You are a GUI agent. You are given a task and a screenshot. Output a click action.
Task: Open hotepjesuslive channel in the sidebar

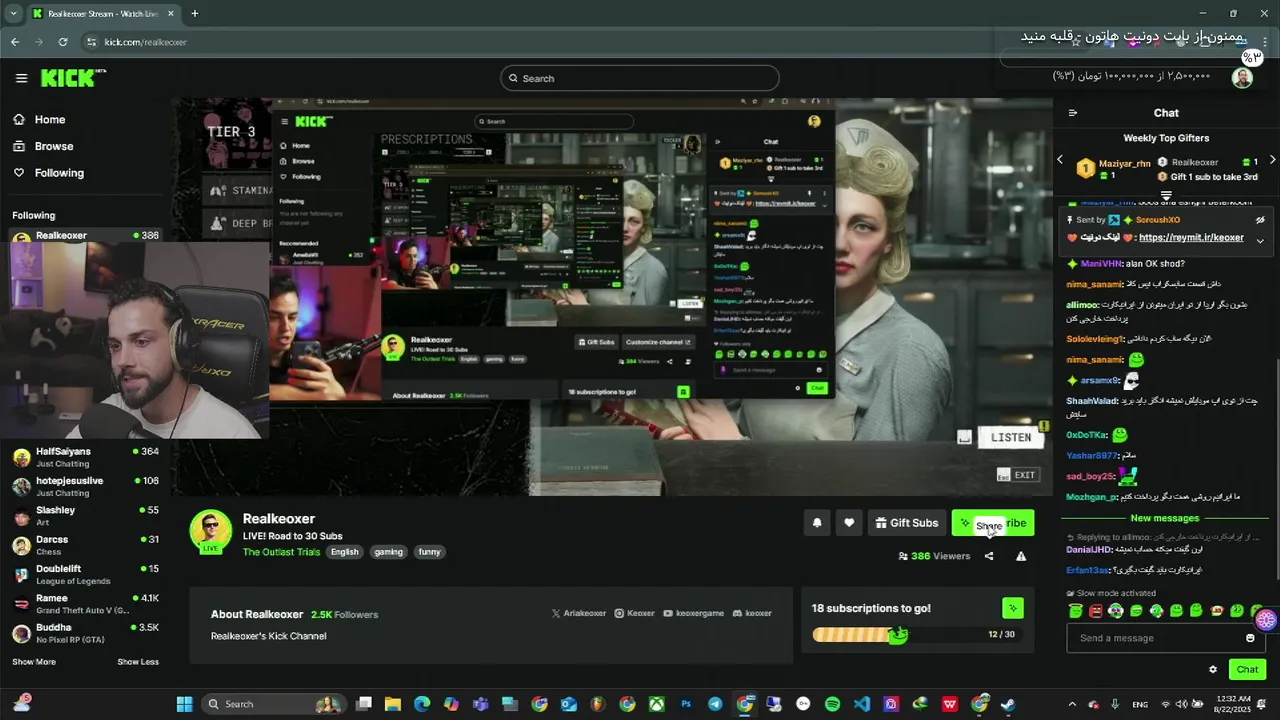[85, 487]
